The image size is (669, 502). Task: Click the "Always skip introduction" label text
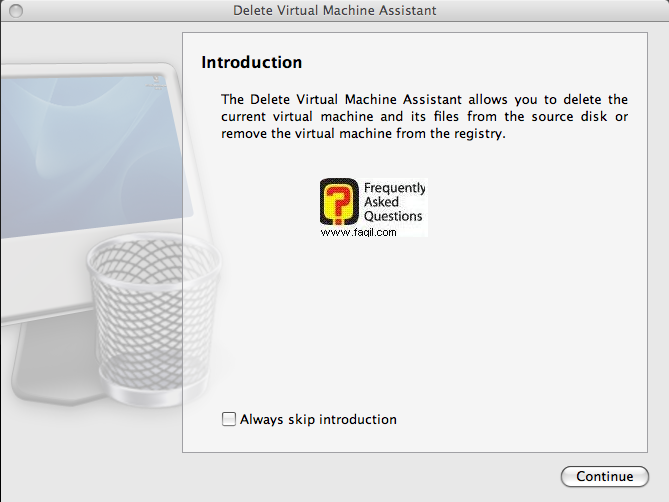point(318,419)
